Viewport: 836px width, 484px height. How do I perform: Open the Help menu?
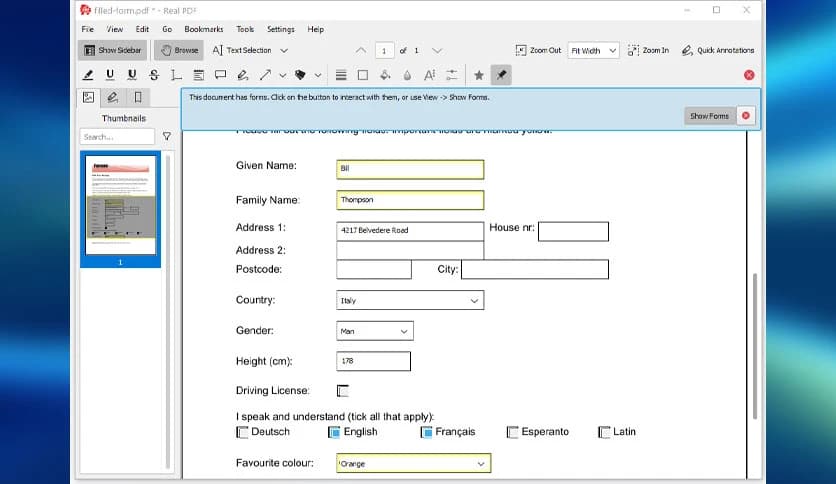tap(316, 29)
